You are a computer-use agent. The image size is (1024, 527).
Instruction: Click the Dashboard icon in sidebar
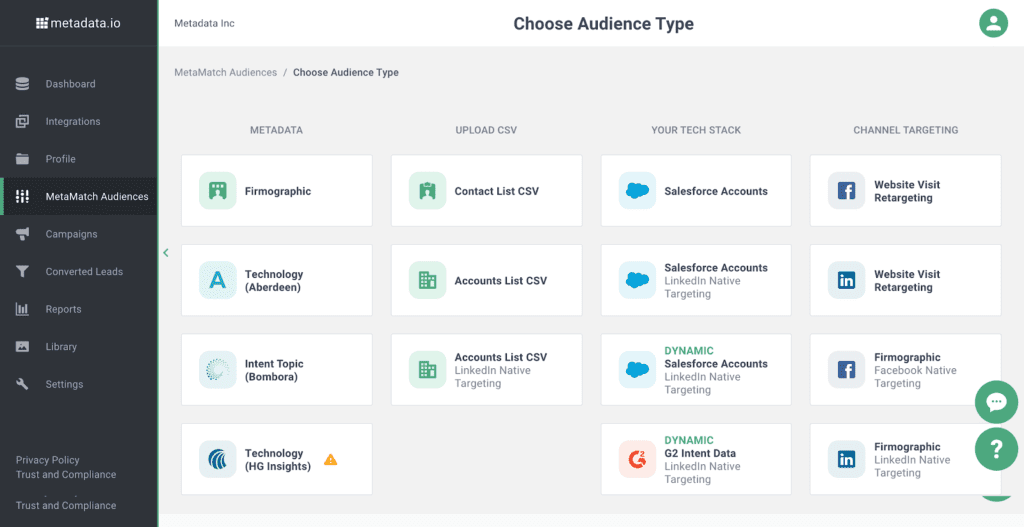click(22, 84)
